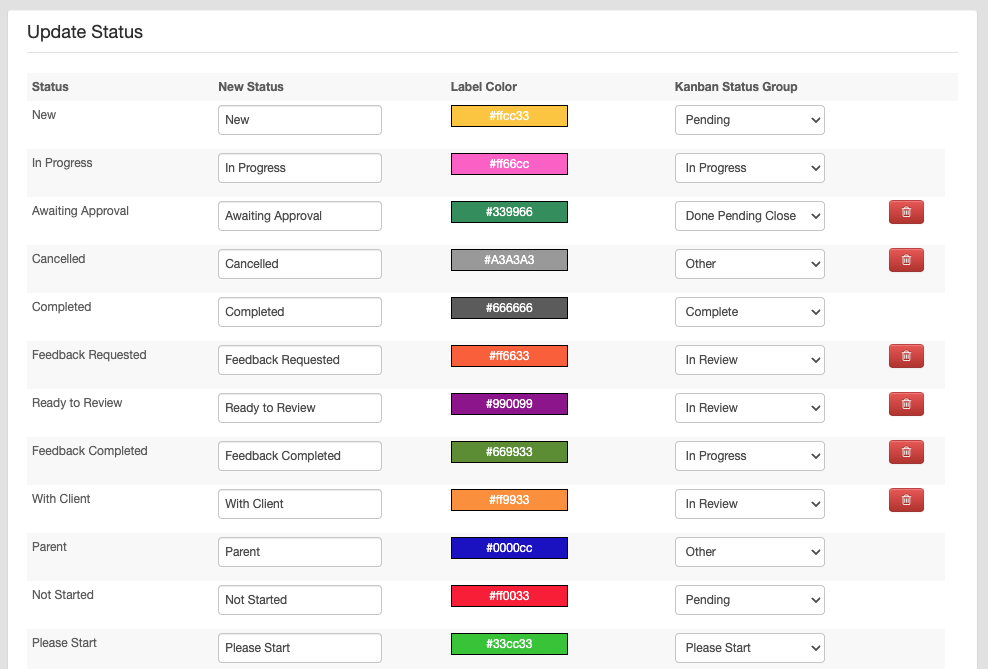Image resolution: width=988 pixels, height=669 pixels.
Task: Change the Please Start Kanban group dropdown
Action: tap(750, 648)
